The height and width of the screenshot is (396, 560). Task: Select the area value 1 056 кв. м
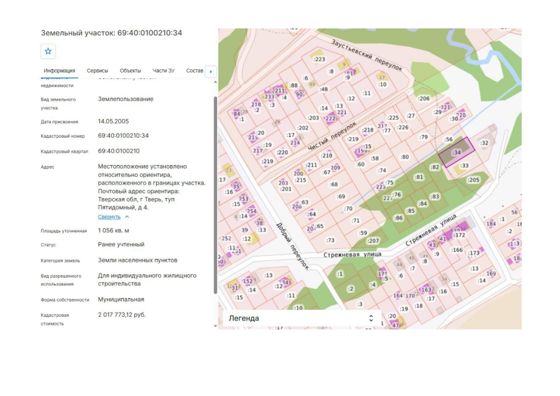coord(114,230)
